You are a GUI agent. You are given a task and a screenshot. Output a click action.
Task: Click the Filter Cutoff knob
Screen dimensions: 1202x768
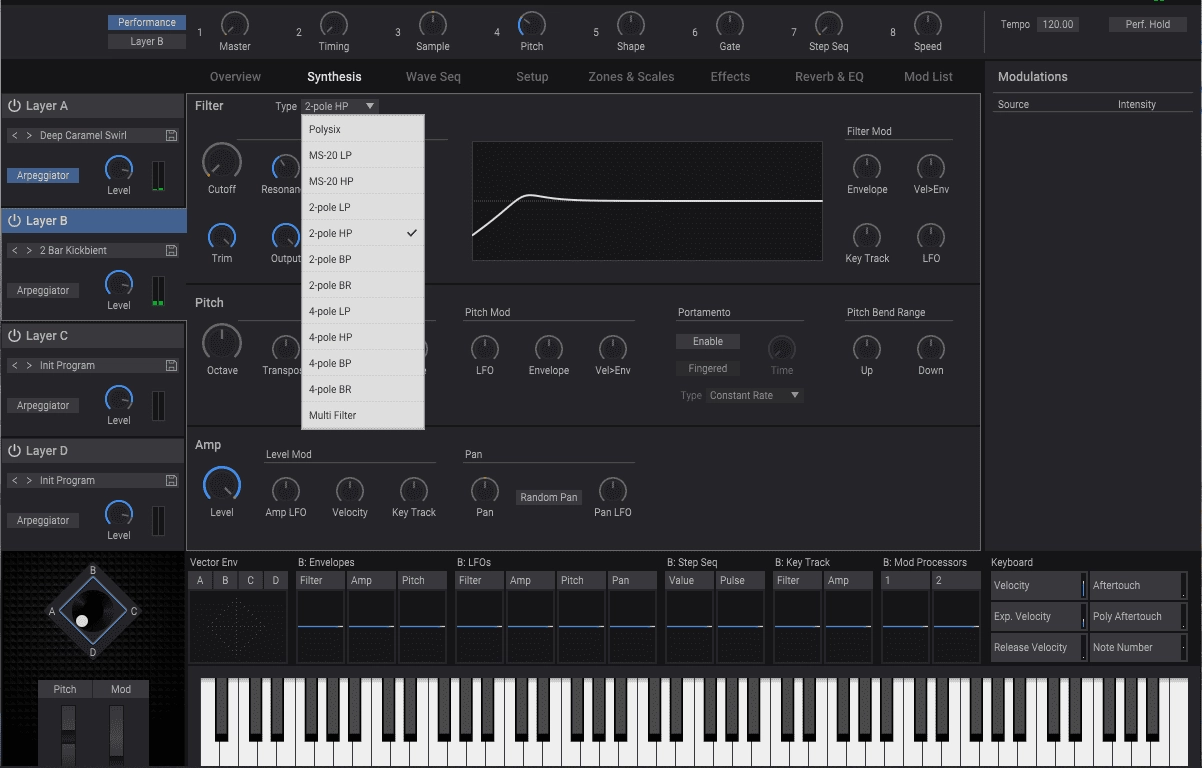[x=222, y=161]
